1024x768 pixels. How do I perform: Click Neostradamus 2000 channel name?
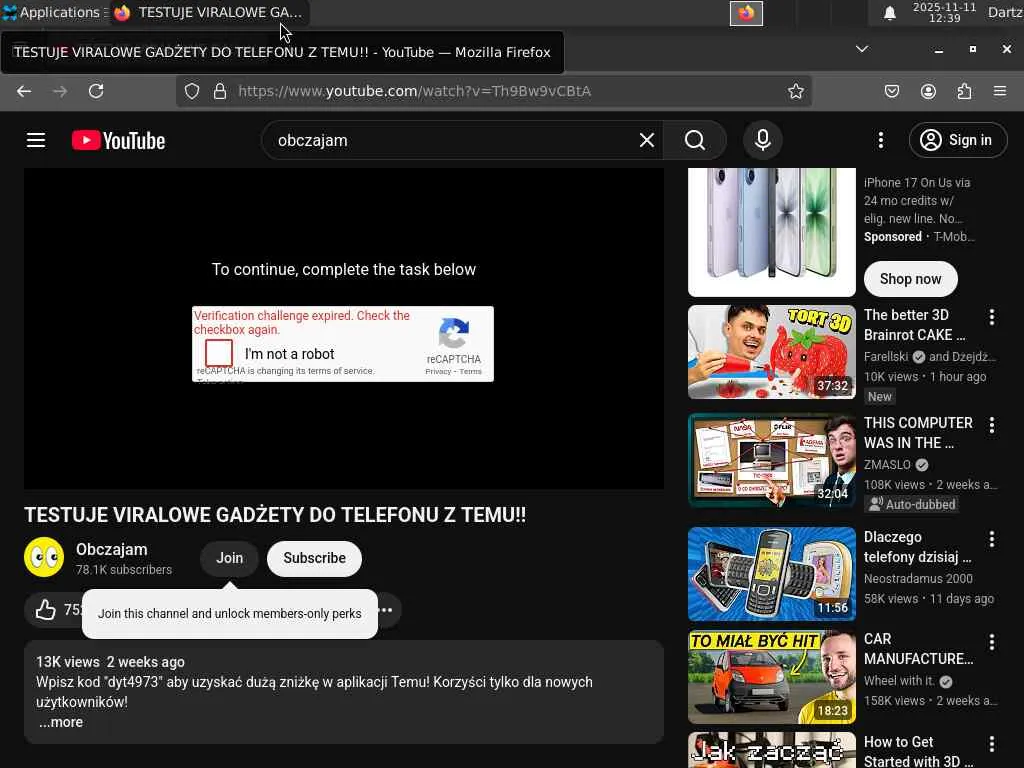point(918,579)
